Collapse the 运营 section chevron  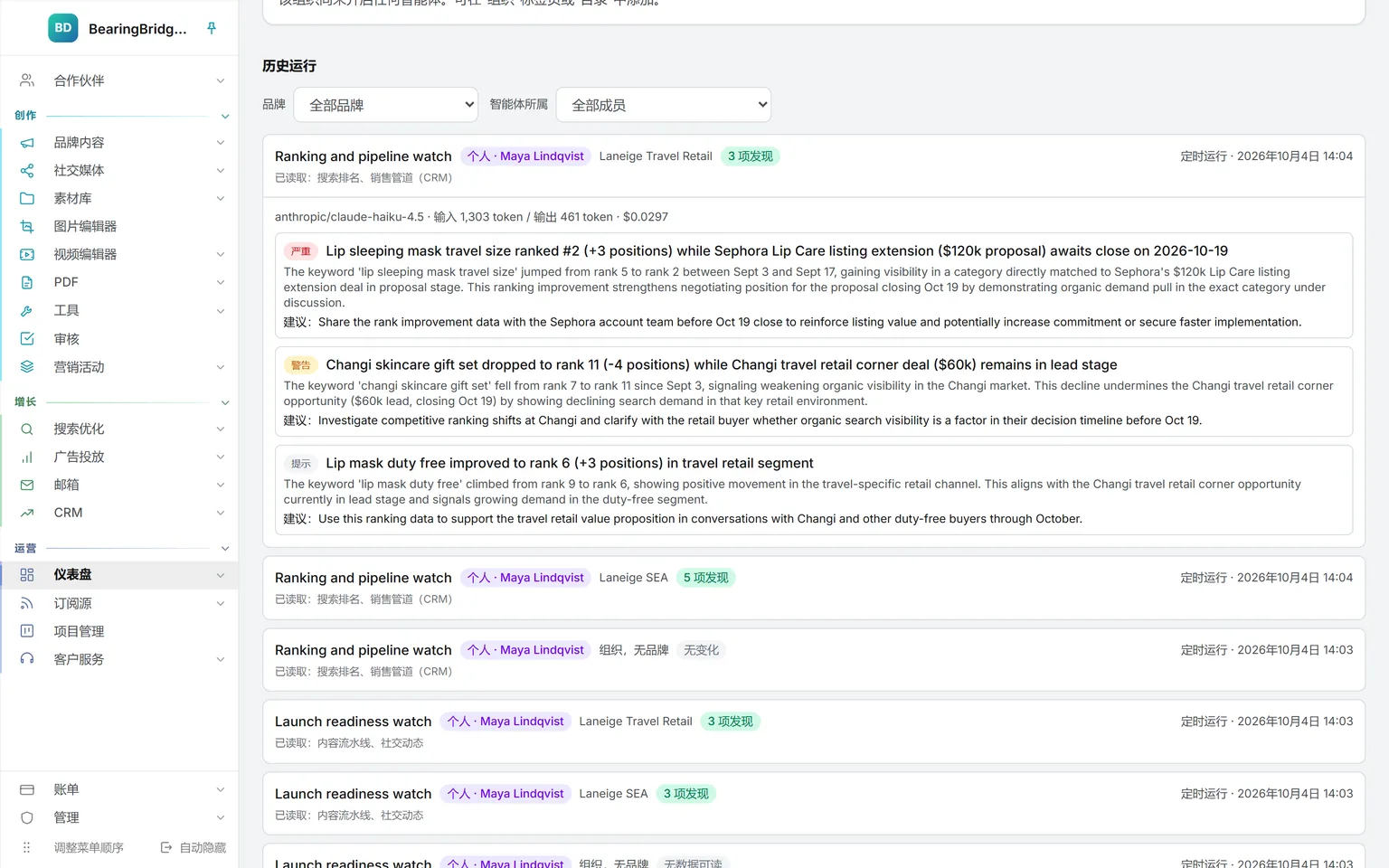click(225, 549)
